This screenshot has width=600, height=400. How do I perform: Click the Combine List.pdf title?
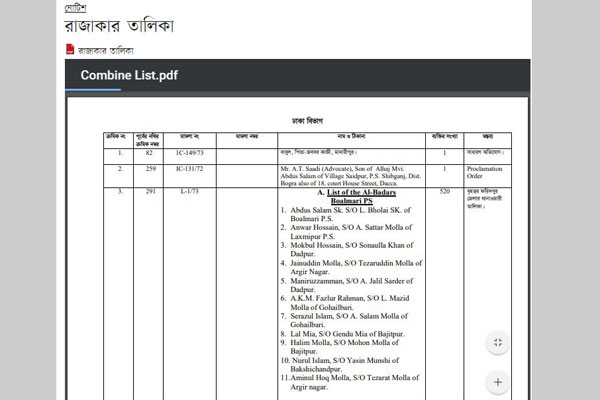pos(129,75)
